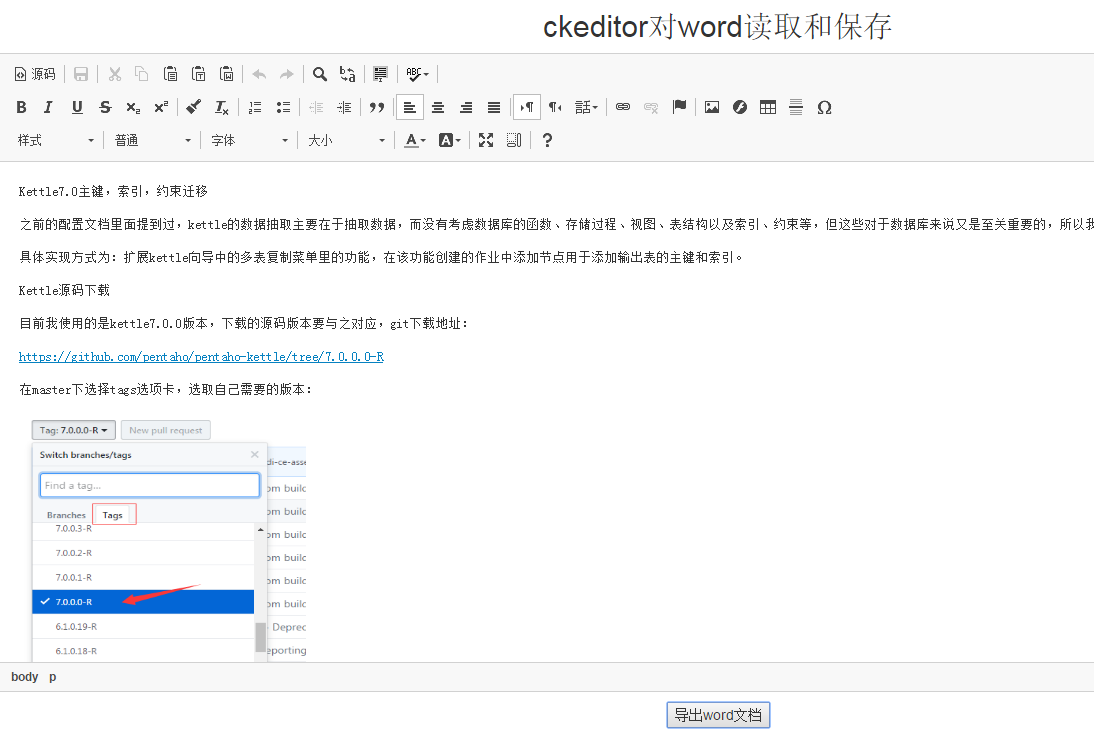Set text direction right to left
This screenshot has height=738, width=1094.
pos(555,107)
